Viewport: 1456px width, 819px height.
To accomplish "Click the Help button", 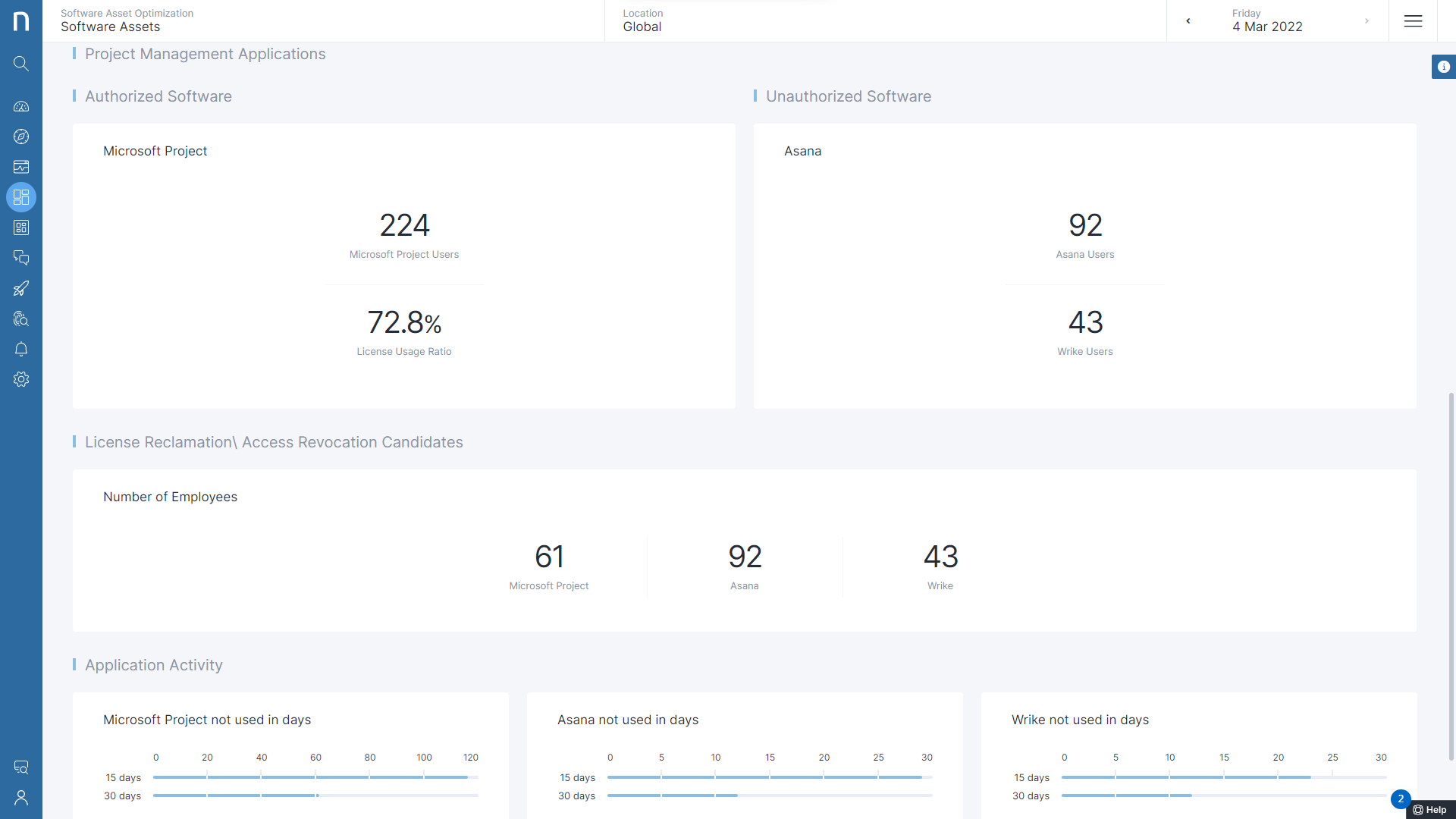I will point(1430,810).
